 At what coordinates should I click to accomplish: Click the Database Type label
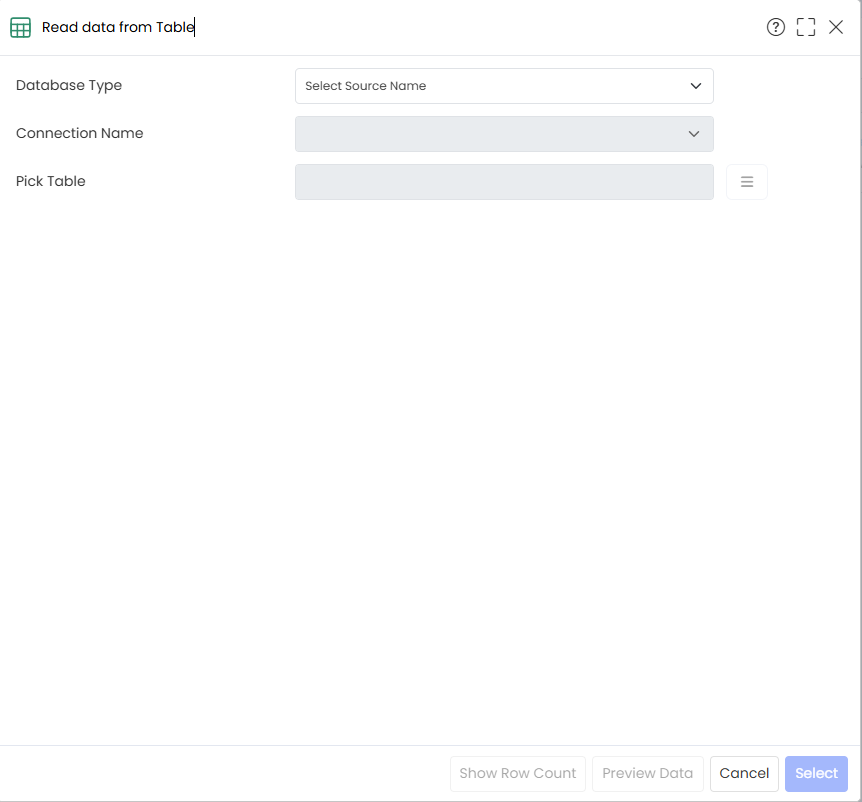[69, 86]
